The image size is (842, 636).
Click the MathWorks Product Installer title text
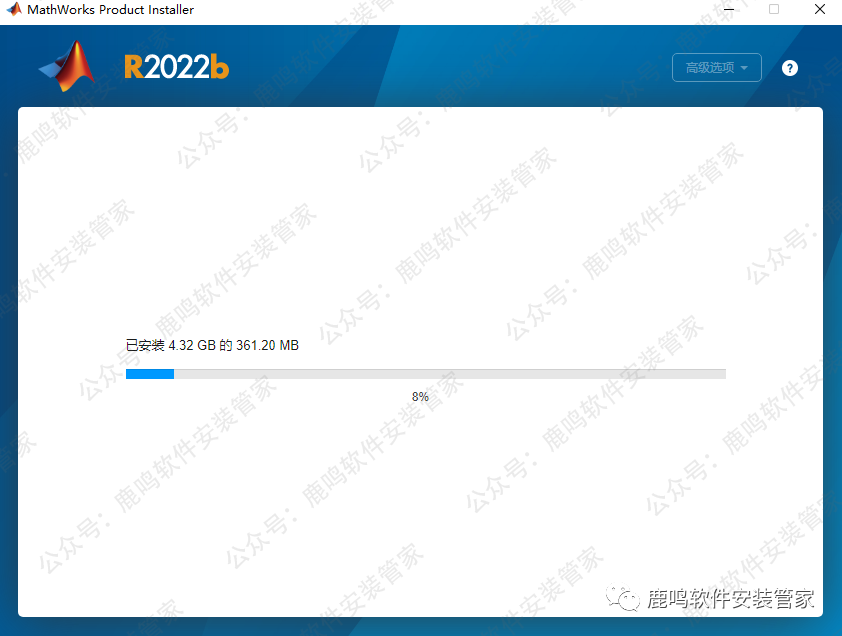(111, 10)
